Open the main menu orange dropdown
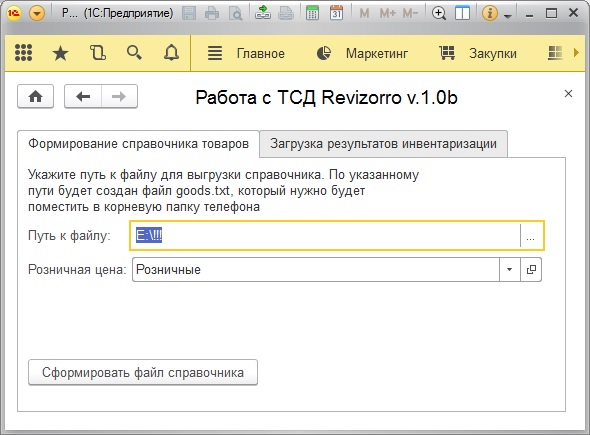 37,14
